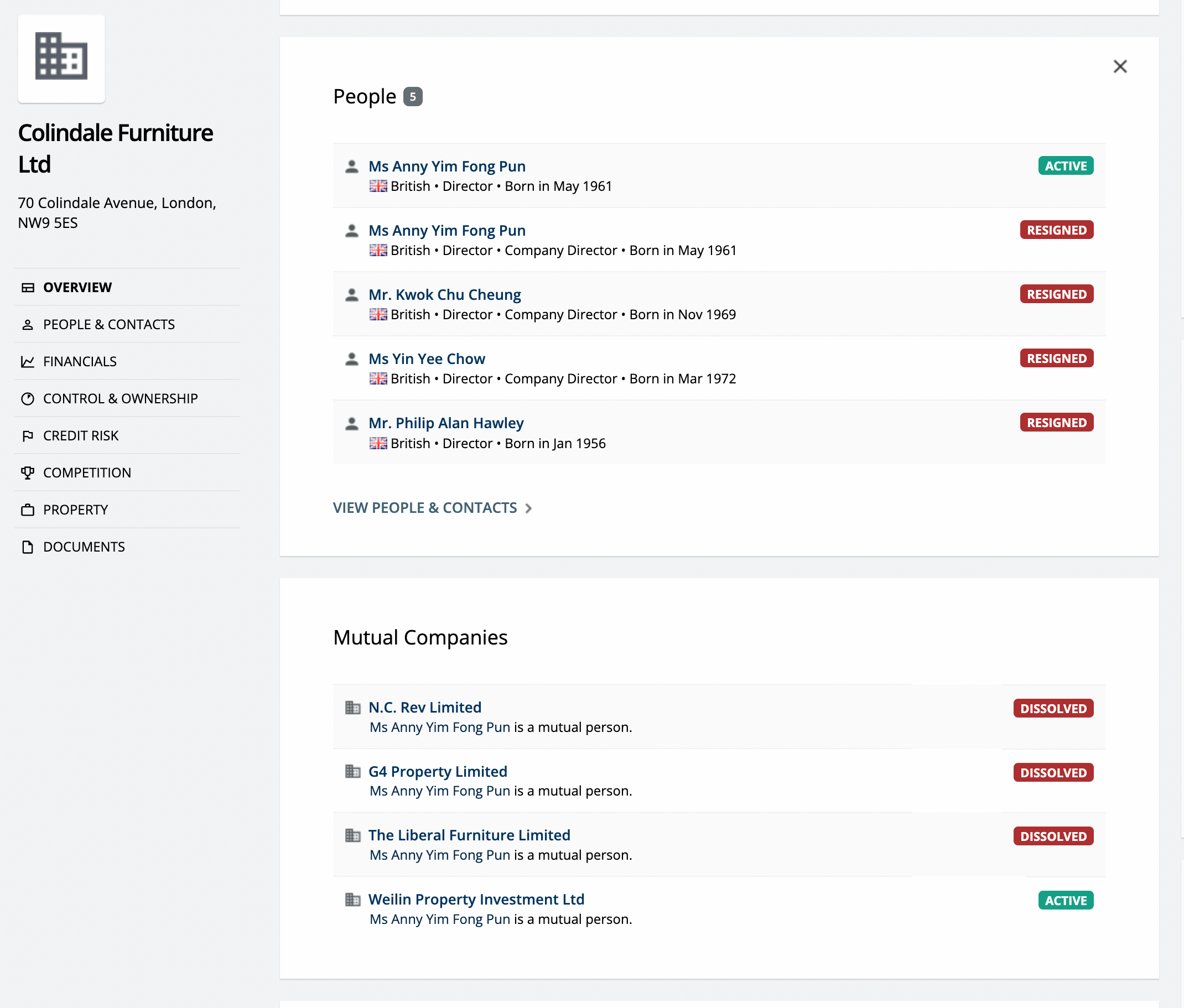Click DISSOLVED badge for The Liberal Furniture Limited
The height and width of the screenshot is (1008, 1184).
[x=1053, y=836]
